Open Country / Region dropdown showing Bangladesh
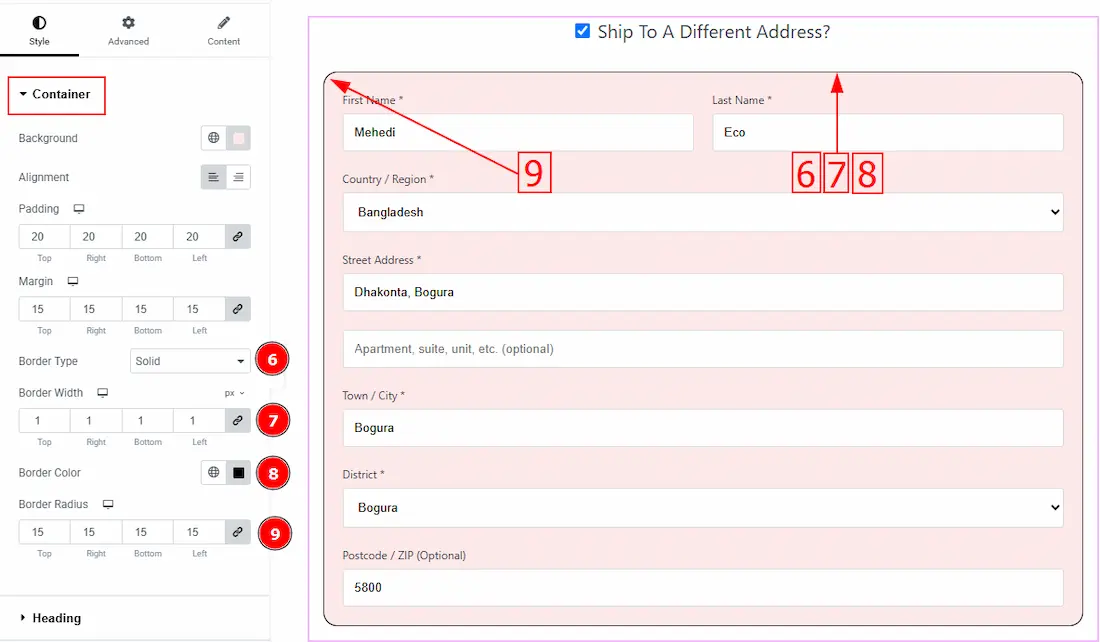The width and height of the screenshot is (1100, 642). point(703,213)
